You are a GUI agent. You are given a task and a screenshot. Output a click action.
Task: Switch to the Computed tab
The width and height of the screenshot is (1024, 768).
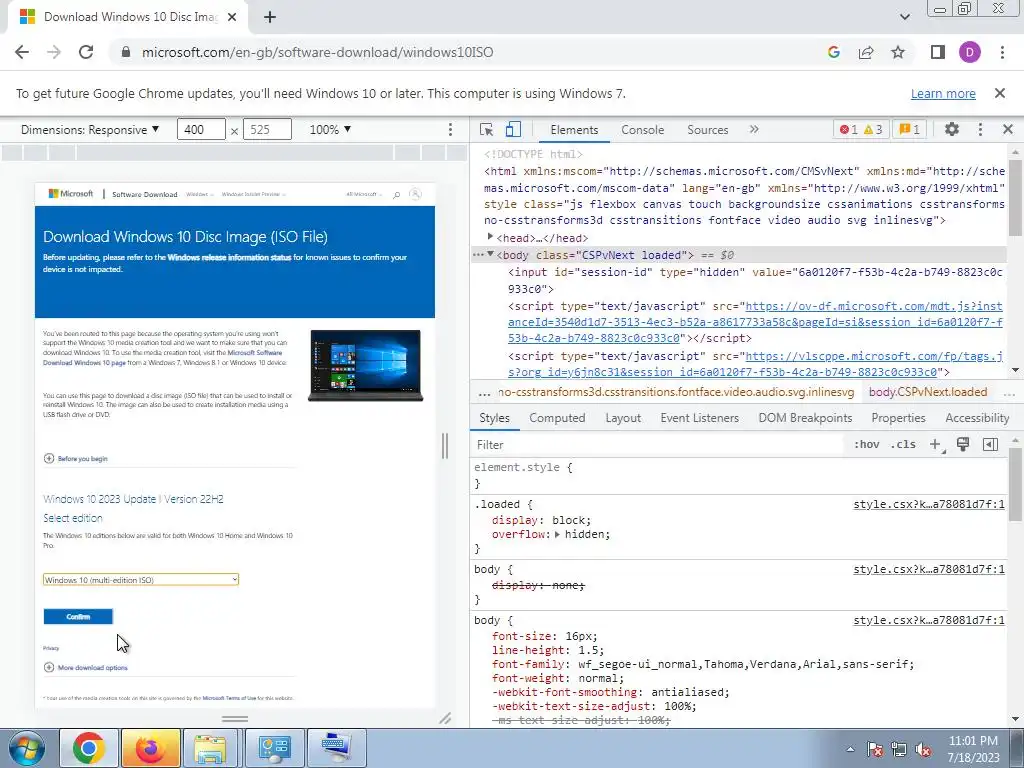[x=557, y=418]
